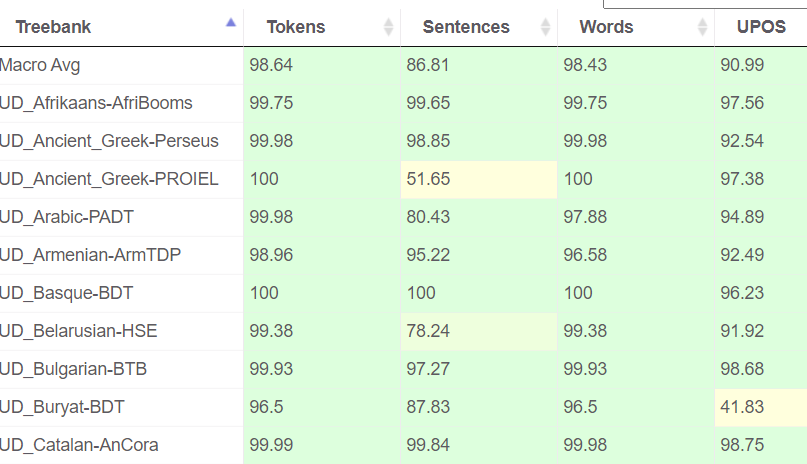
Task: Click PROIEL UPOS value 97.38
Action: point(742,179)
